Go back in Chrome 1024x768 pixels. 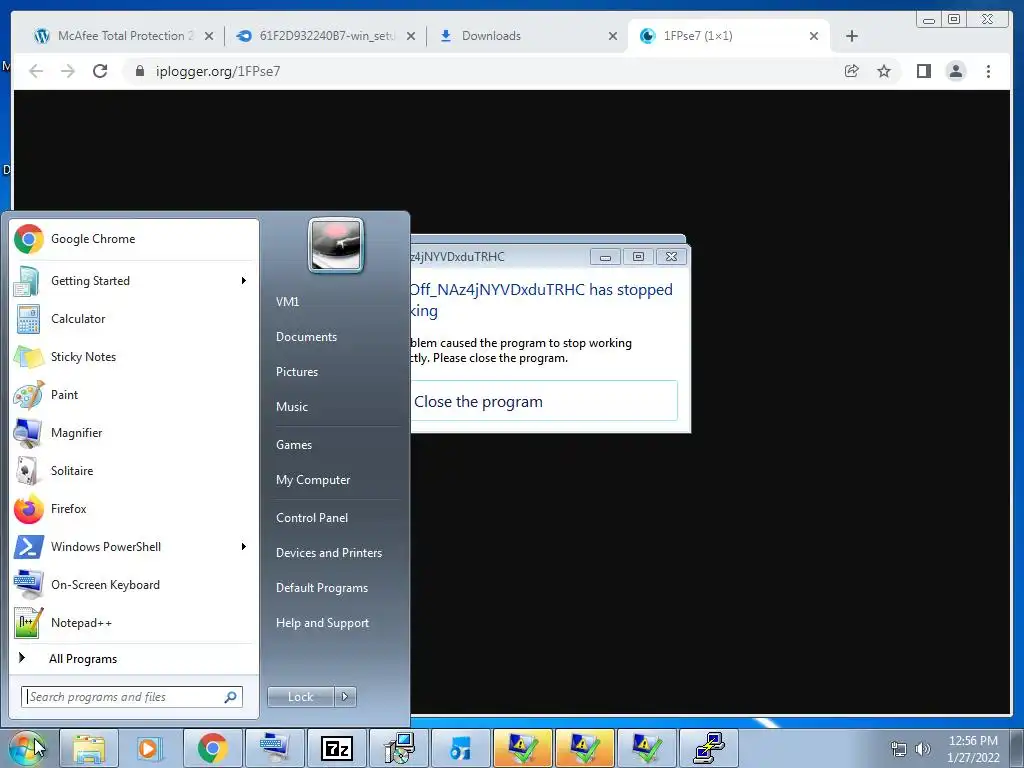point(36,71)
